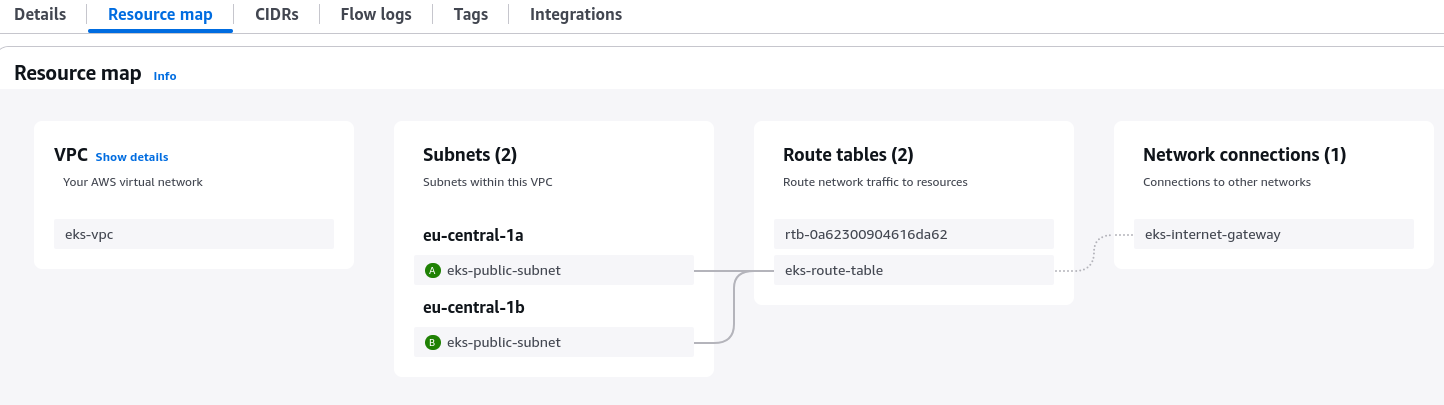Screen dimensions: 1444x405
Task: Click the Network connections (1) heading
Action: [1244, 155]
